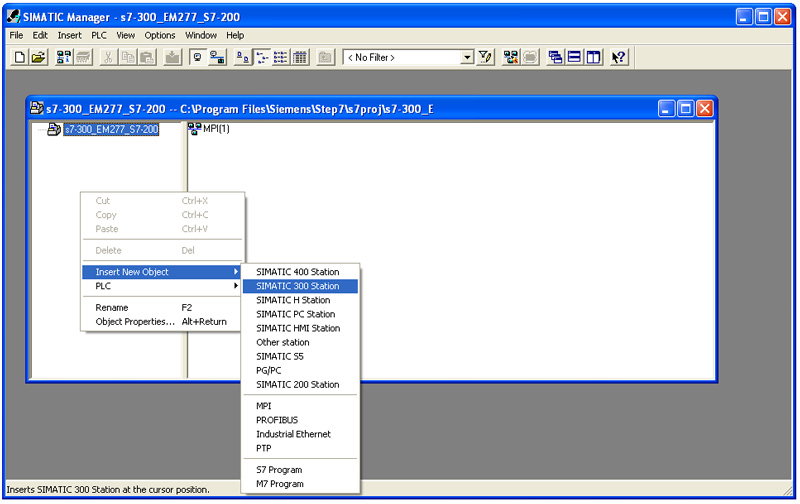800x504 pixels.
Task: Expand Insert New Object submenu
Action: (x=161, y=272)
